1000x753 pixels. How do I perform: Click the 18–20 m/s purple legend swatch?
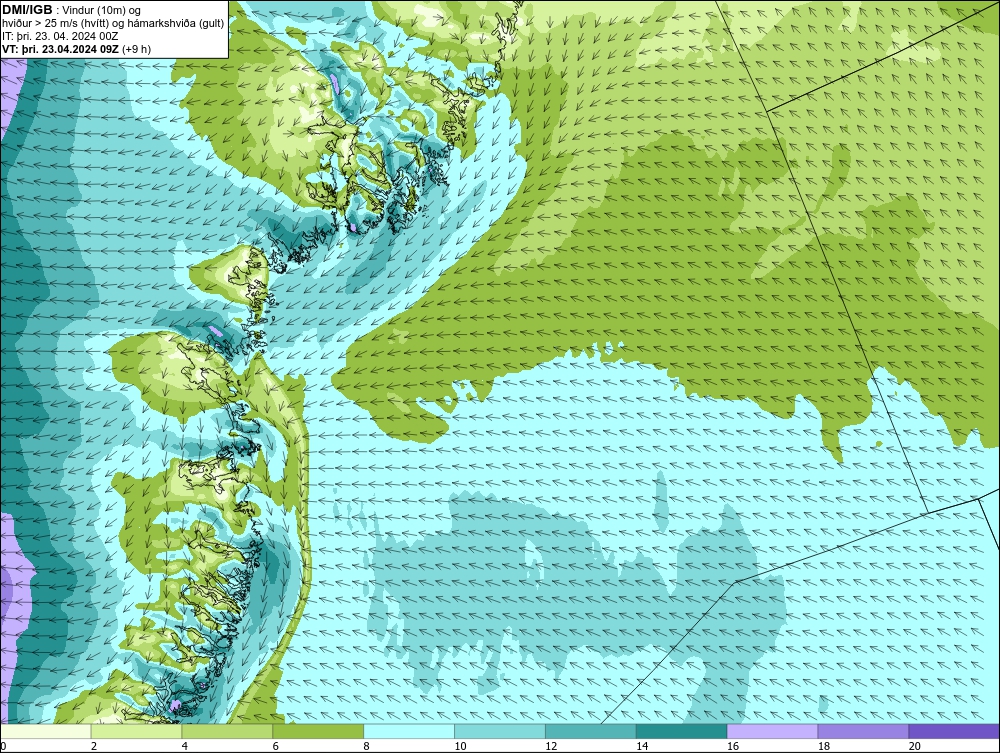point(864,731)
